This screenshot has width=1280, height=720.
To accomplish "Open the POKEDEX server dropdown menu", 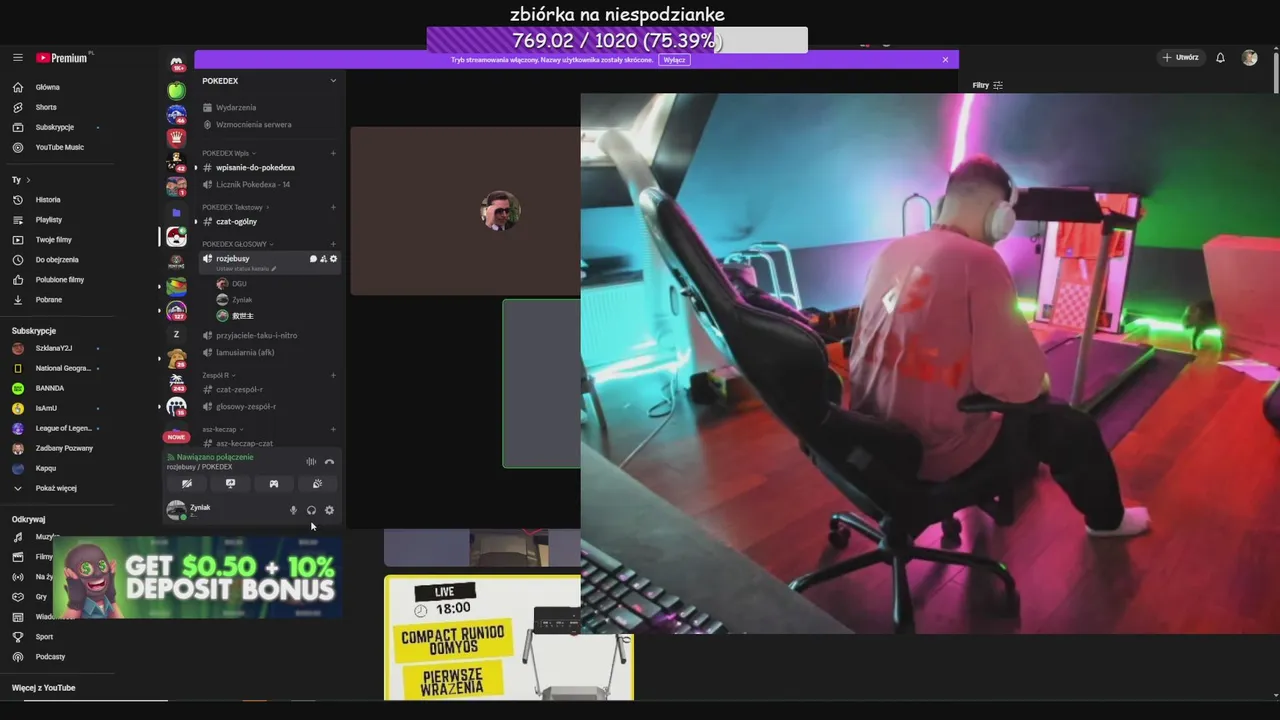I will click(333, 81).
